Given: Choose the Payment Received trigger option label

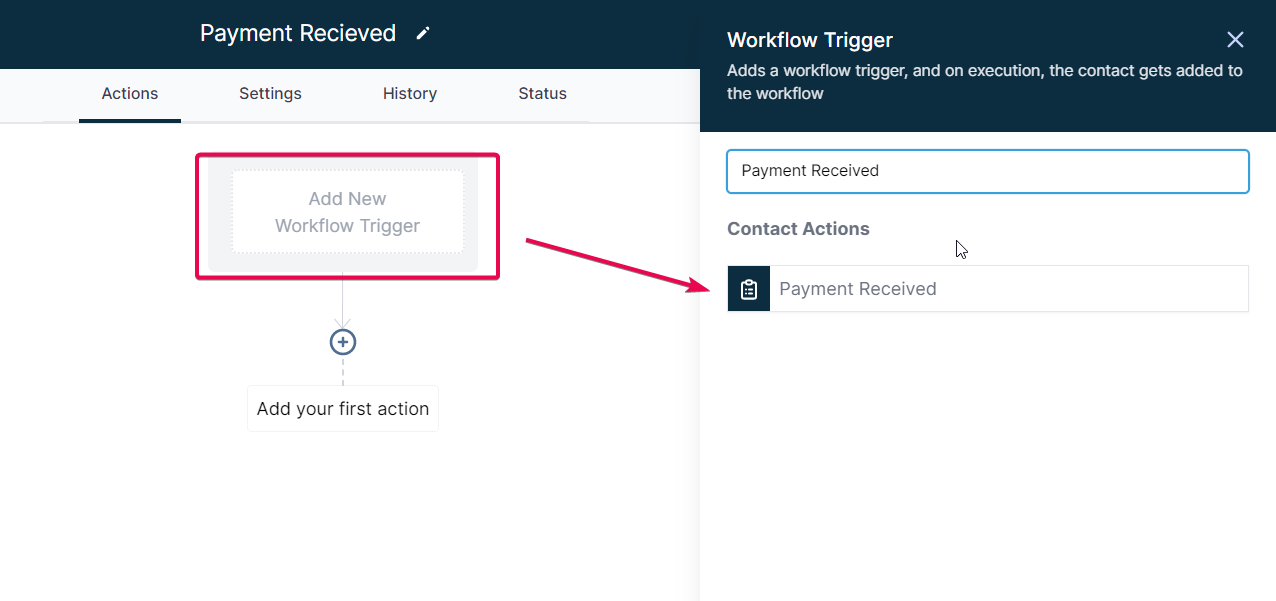Looking at the screenshot, I should 858,289.
